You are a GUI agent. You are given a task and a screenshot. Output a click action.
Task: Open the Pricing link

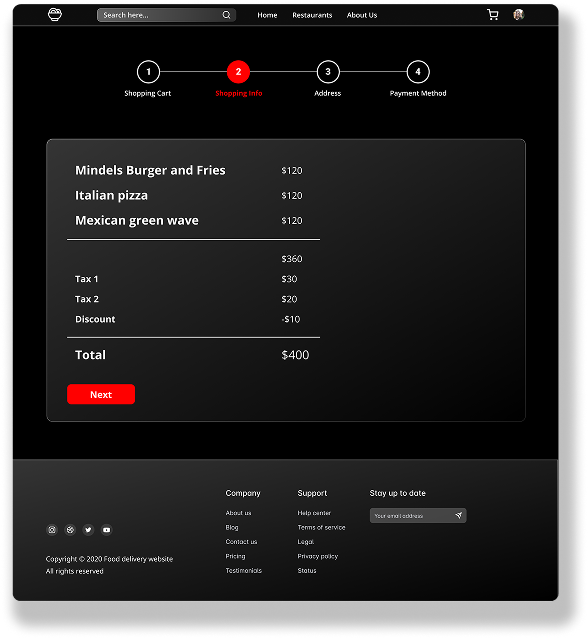236,556
